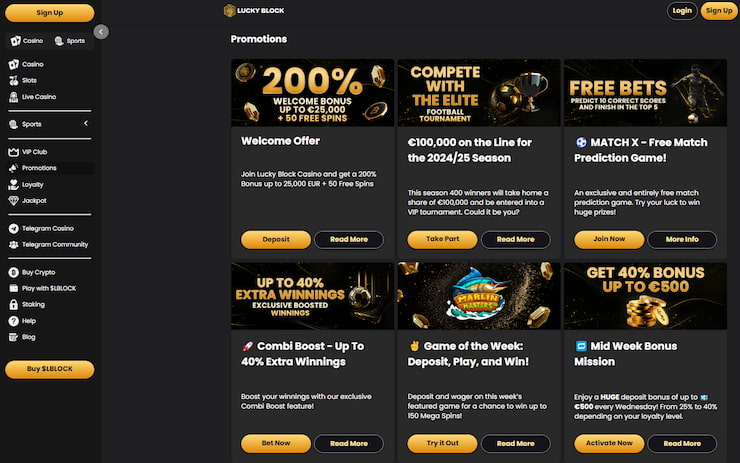Screen dimensions: 740x463
Task: Open the Buy Crypto coin icon
Action: coord(14,272)
